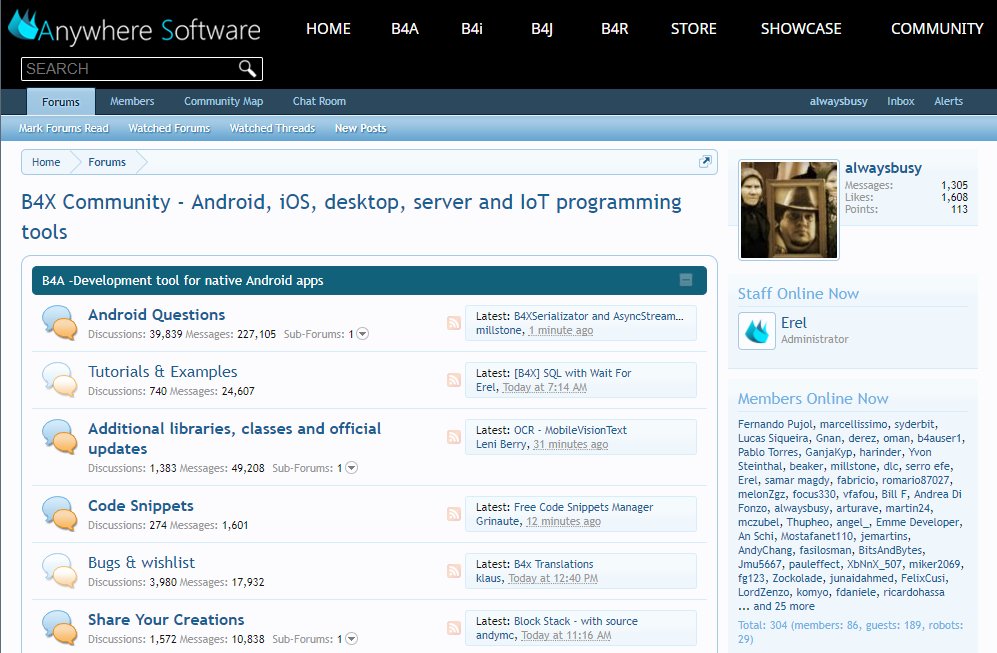Click the Additional libraries speech bubble icon
The image size is (997, 653).
(x=60, y=437)
